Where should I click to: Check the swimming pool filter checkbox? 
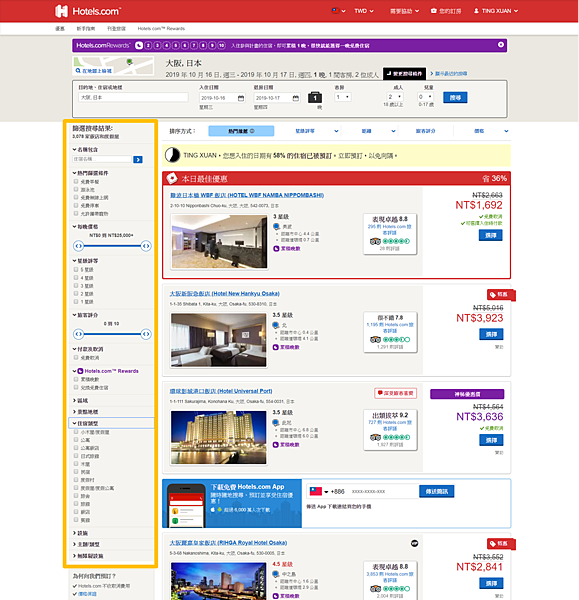tap(76, 189)
